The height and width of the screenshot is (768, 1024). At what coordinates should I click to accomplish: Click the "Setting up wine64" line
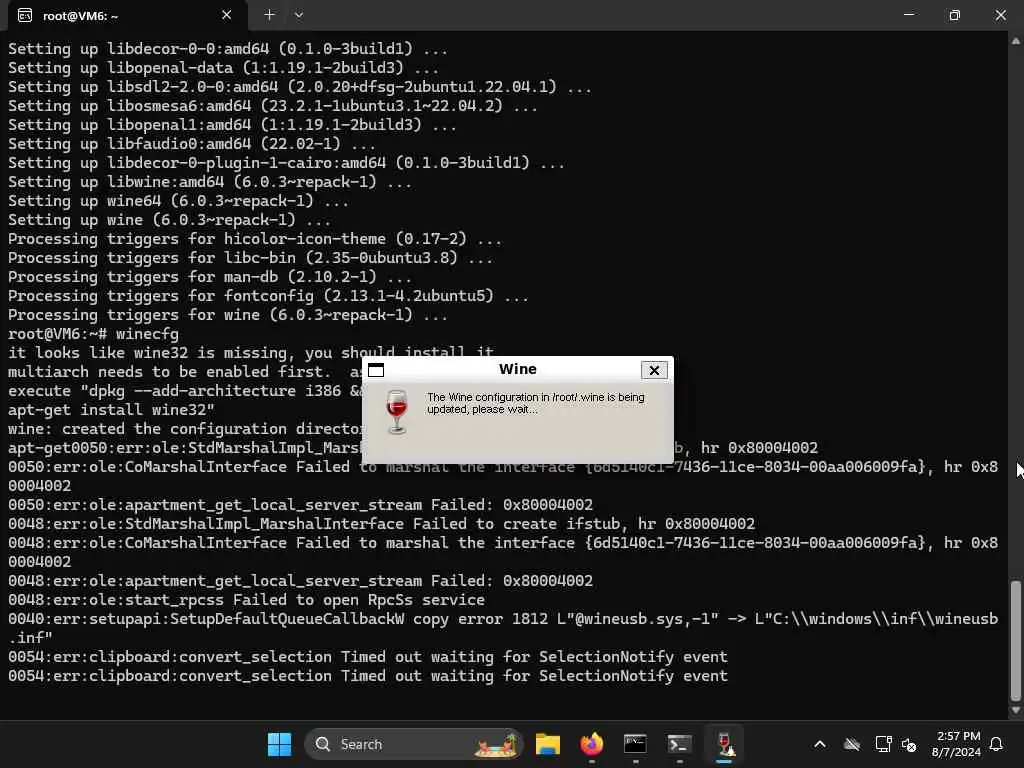pos(178,201)
